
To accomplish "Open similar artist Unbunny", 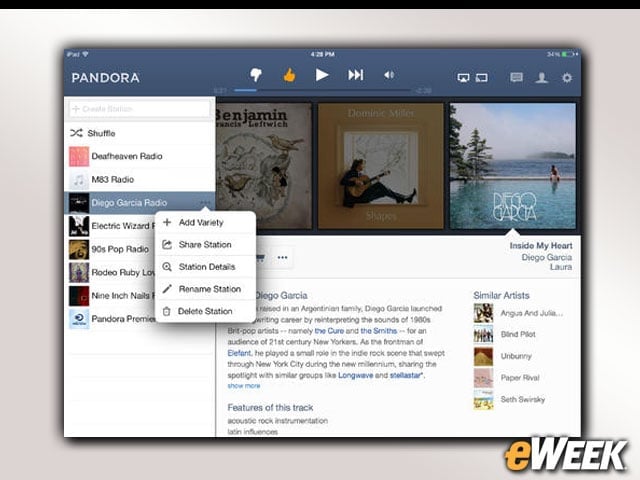I will 503,356.
